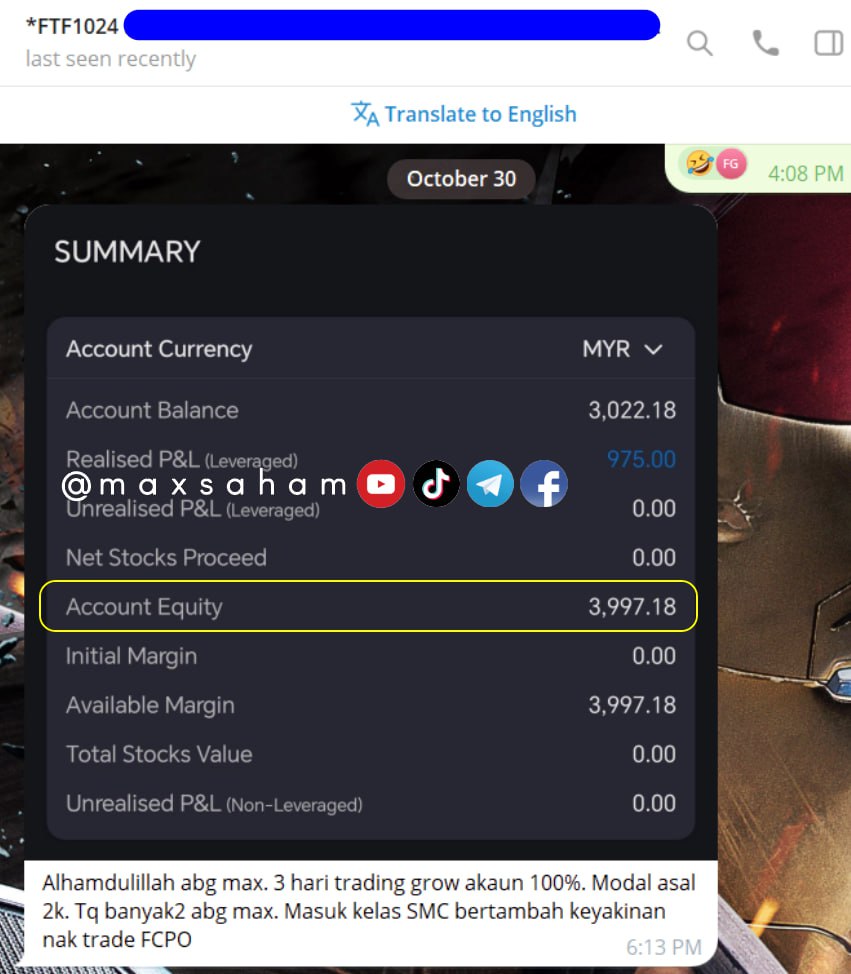Click the chevron next to MYR
The image size is (851, 974).
pos(653,350)
